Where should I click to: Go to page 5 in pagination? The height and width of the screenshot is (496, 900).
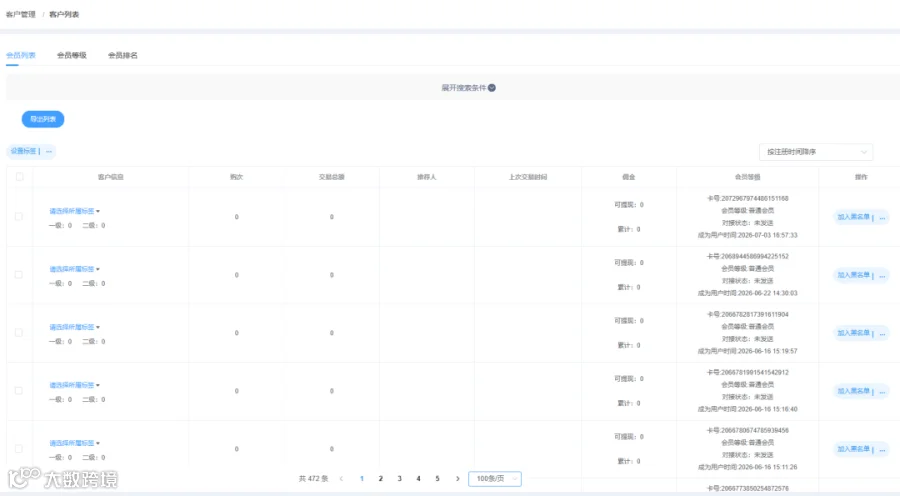coord(437,479)
